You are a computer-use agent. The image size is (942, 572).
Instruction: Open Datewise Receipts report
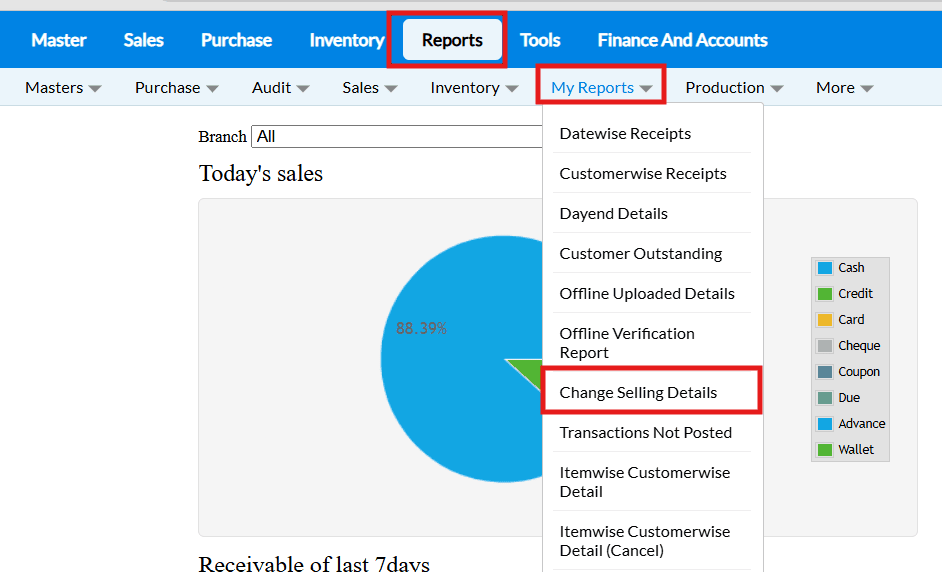point(625,133)
